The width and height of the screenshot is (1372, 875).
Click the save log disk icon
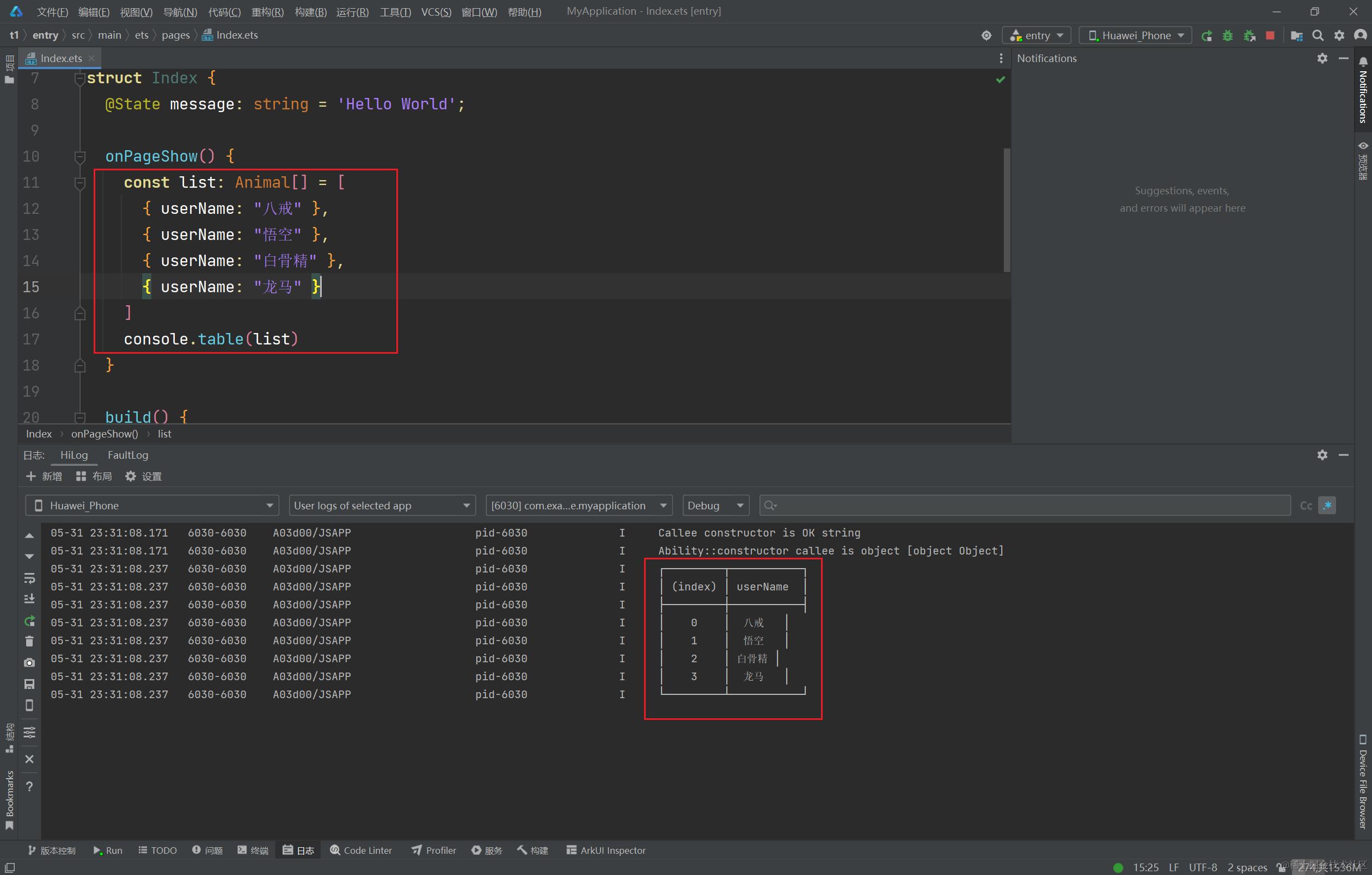pyautogui.click(x=29, y=683)
